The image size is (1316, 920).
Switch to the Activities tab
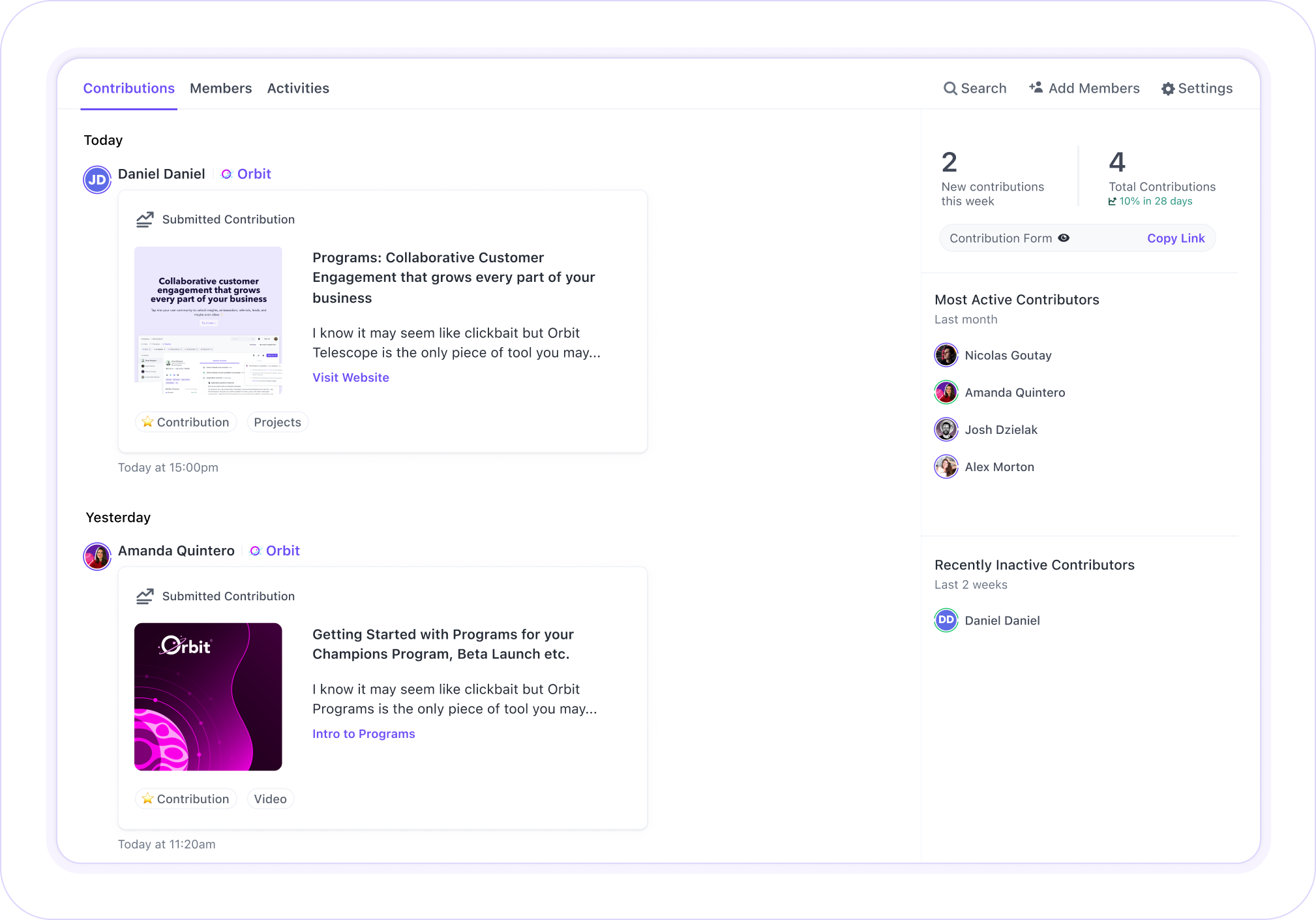click(x=298, y=89)
